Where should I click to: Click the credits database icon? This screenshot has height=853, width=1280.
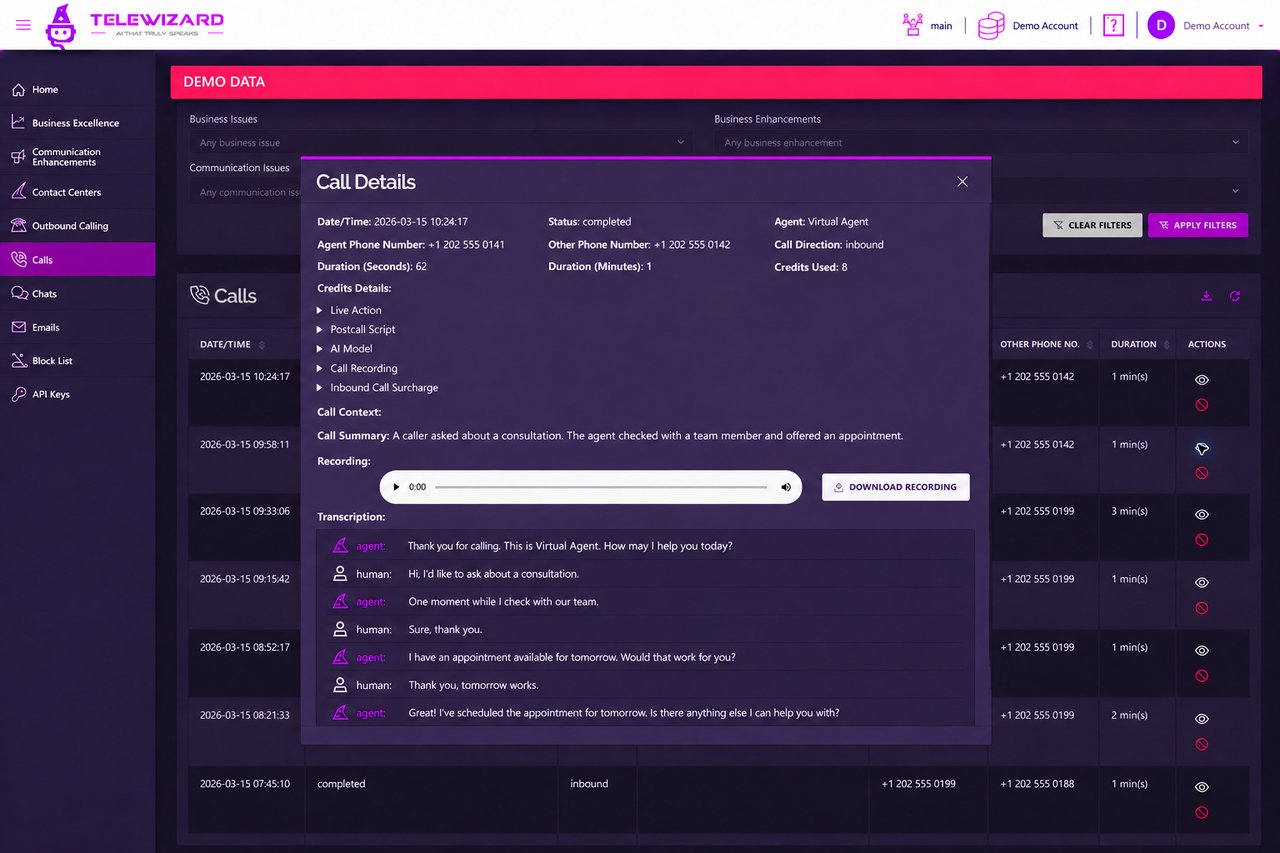990,26
